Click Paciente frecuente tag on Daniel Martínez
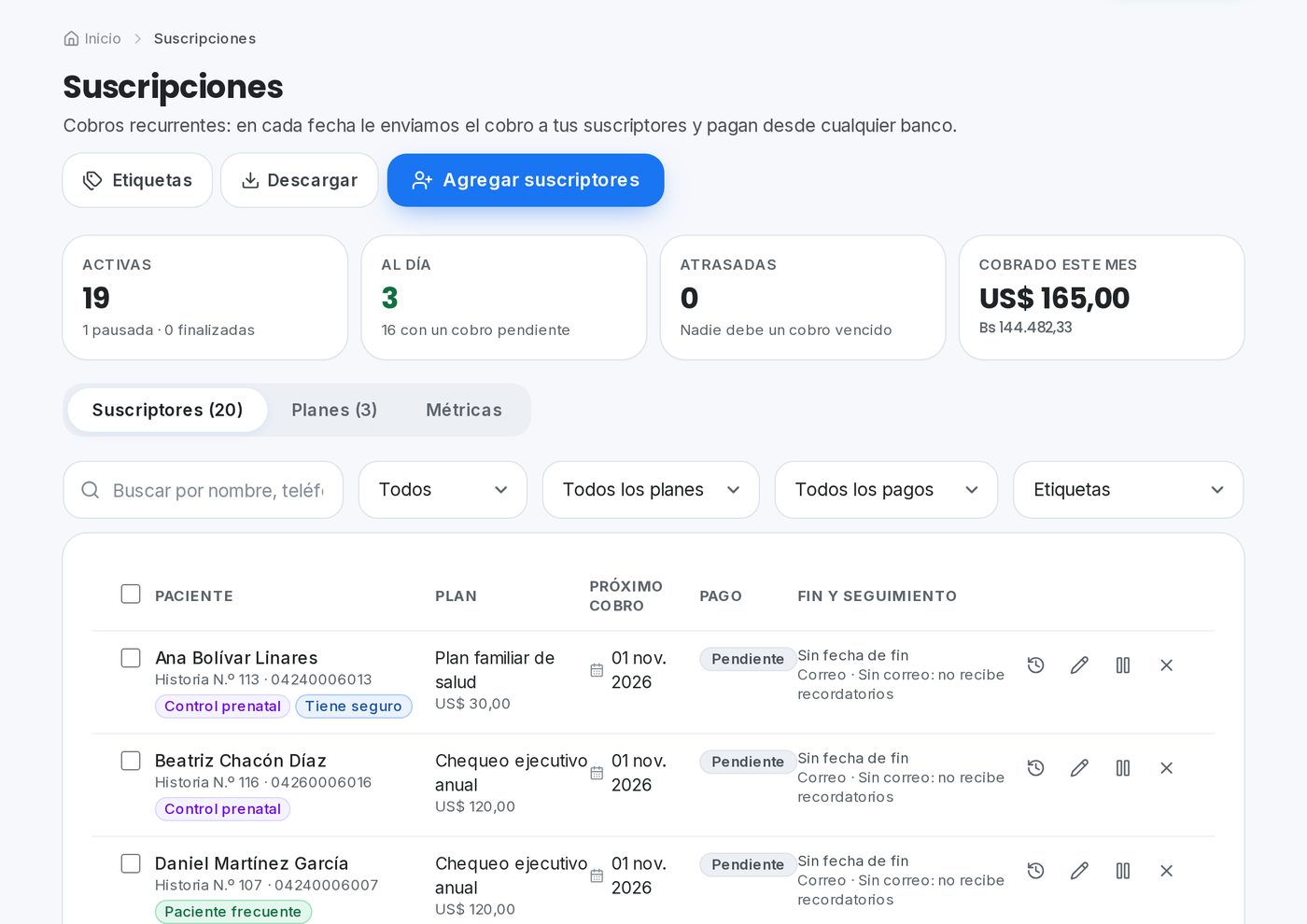The height and width of the screenshot is (924, 1307). (x=233, y=912)
